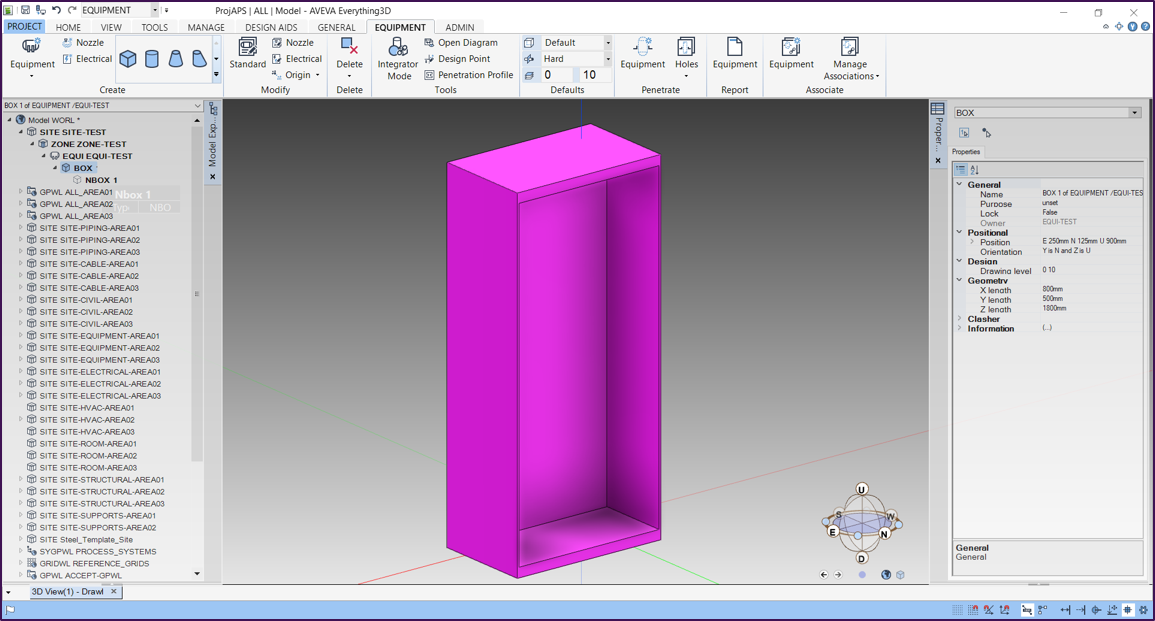The height and width of the screenshot is (621, 1155).
Task: Click the Undo arrow in title bar
Action: 57,10
